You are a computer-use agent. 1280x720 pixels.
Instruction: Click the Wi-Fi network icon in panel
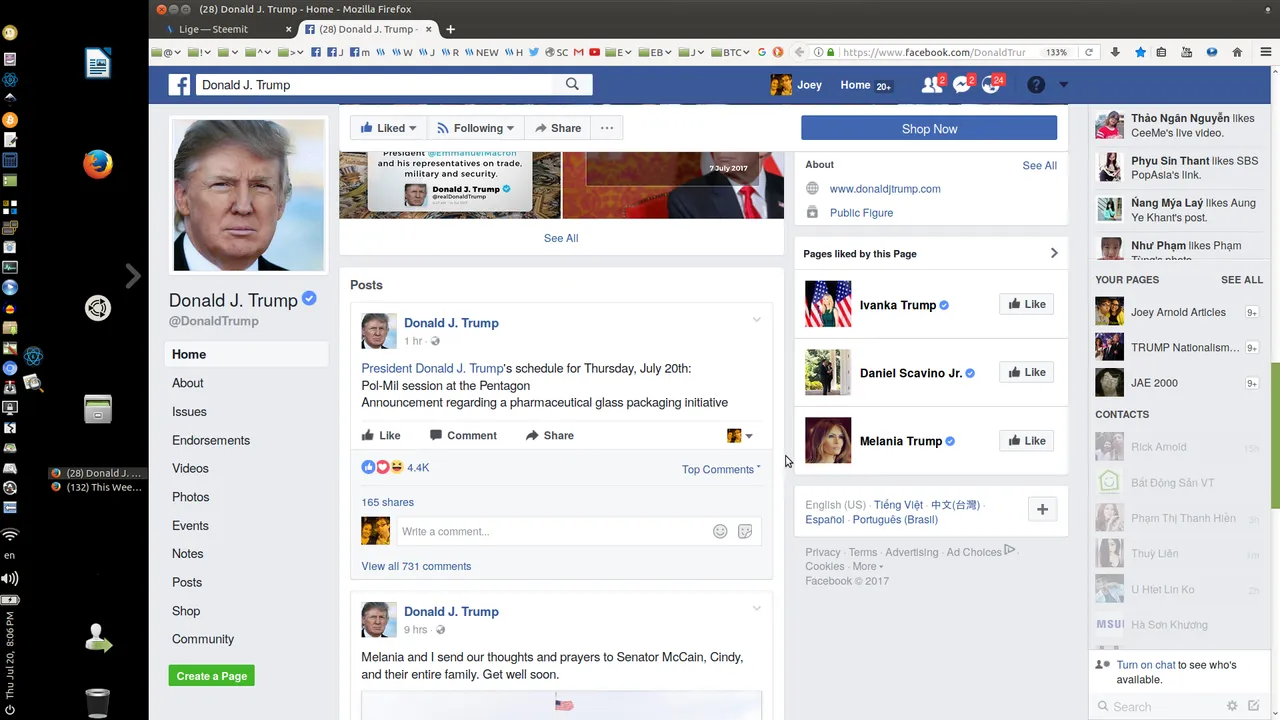tap(10, 535)
